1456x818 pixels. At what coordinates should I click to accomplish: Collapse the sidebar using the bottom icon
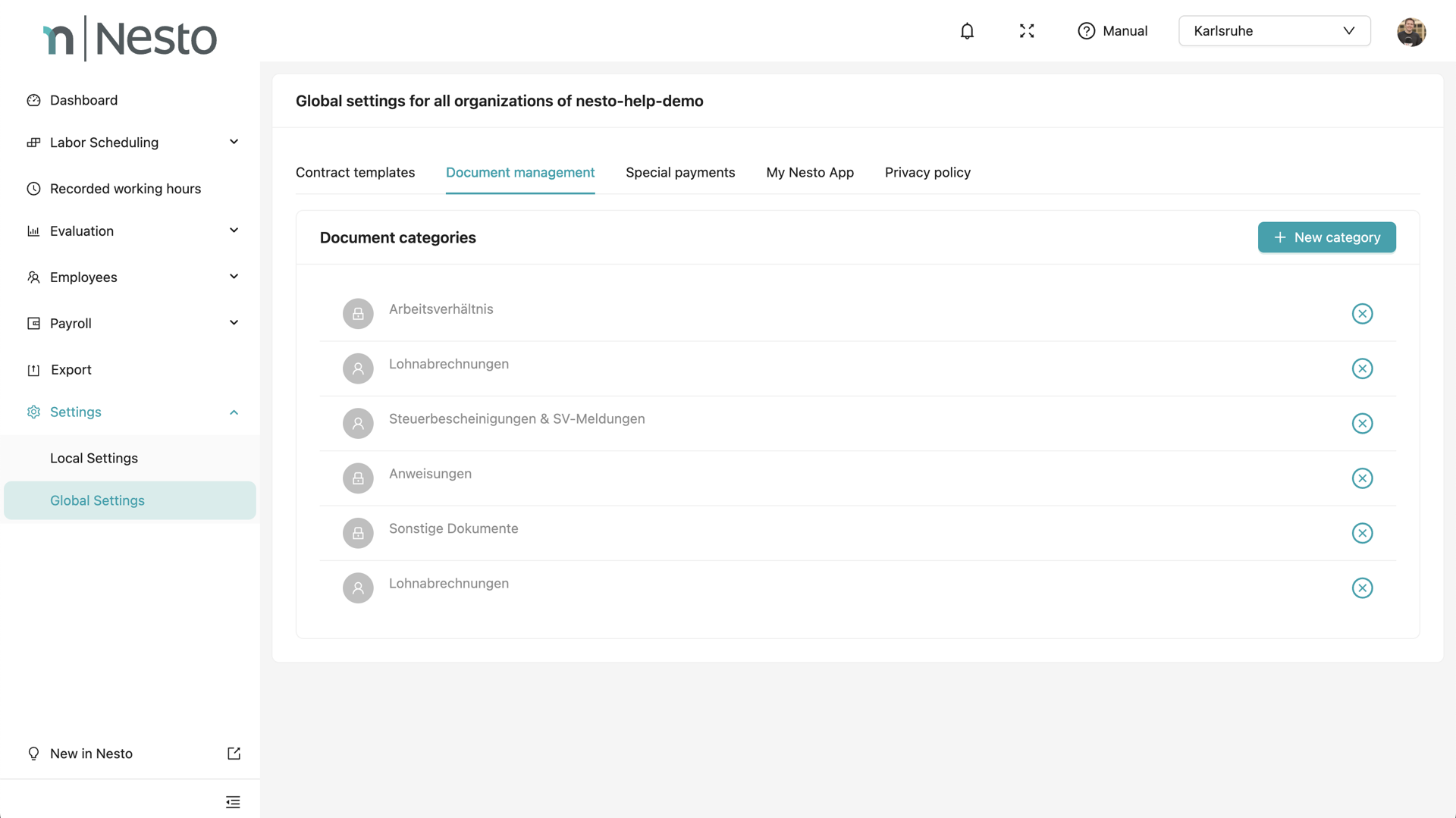pyautogui.click(x=233, y=802)
